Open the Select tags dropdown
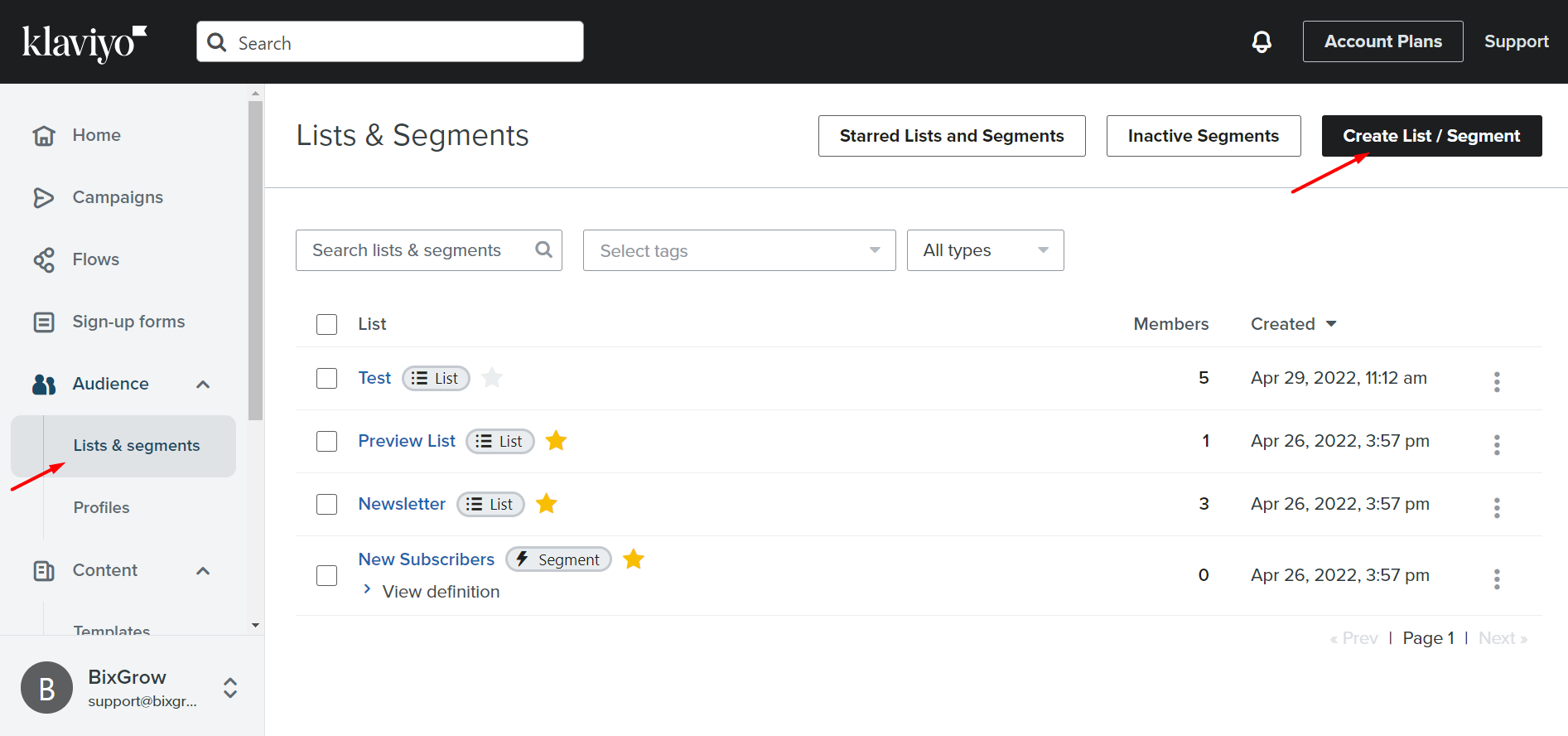1568x736 pixels. click(x=739, y=250)
